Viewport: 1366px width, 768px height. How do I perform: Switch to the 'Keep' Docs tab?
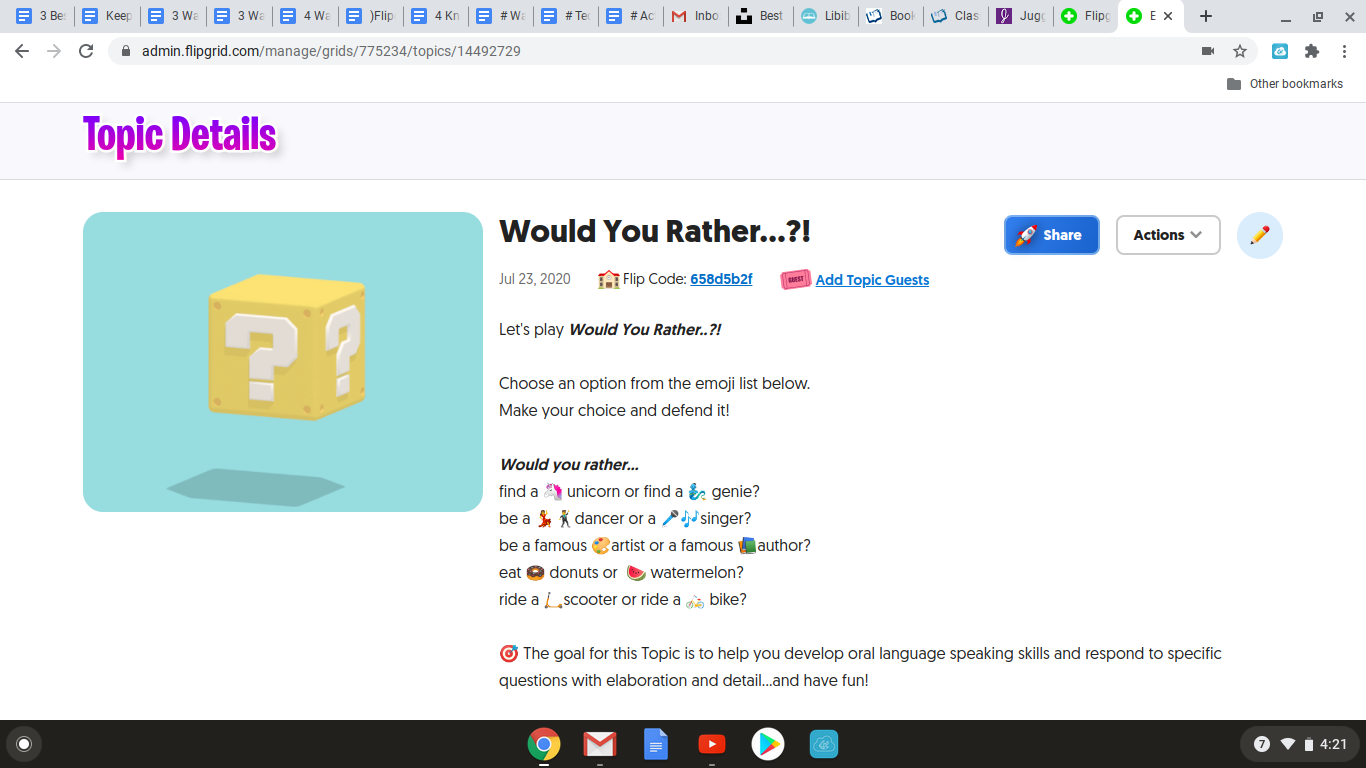[x=106, y=16]
